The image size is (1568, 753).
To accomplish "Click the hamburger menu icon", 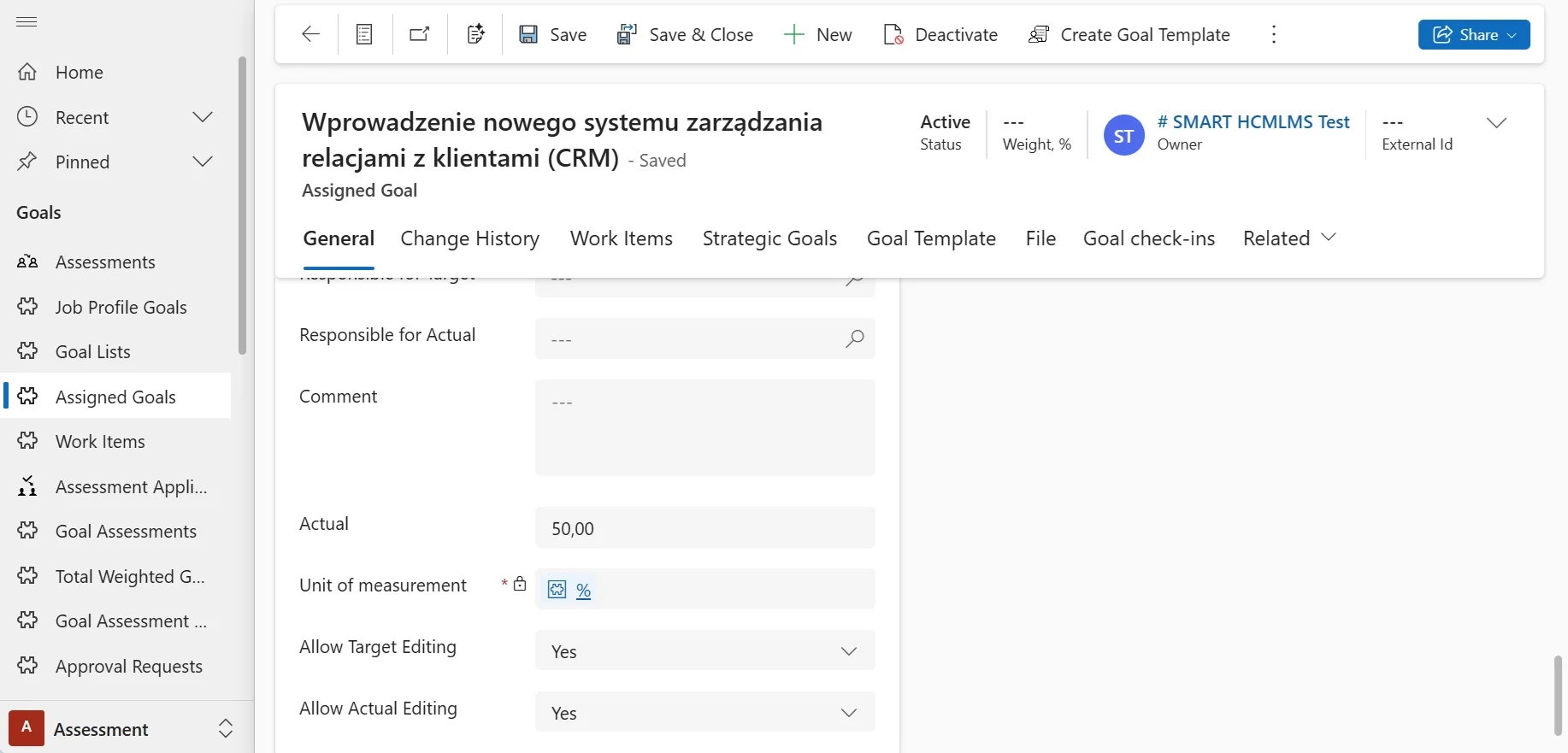I will (27, 21).
